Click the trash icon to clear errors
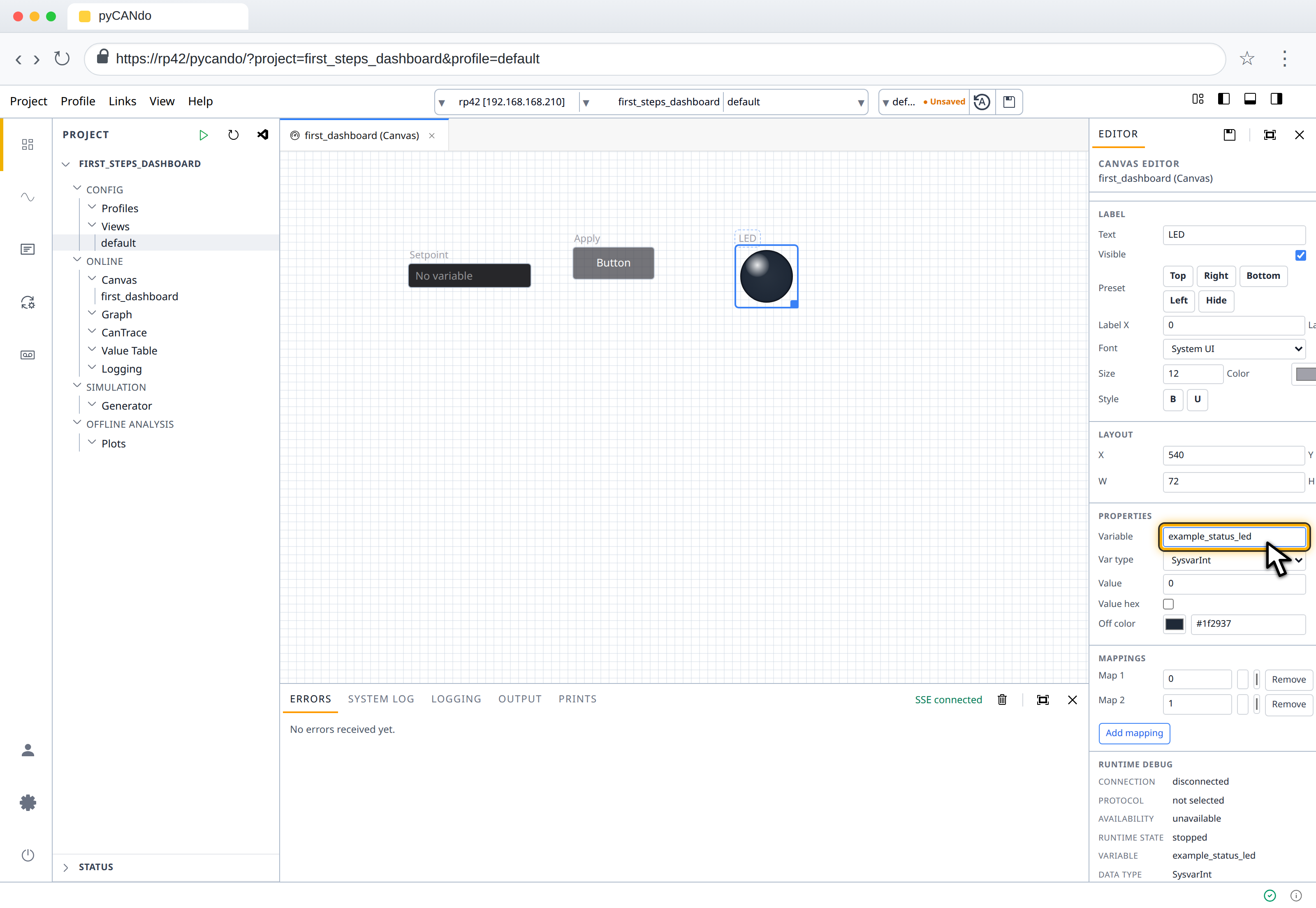The height and width of the screenshot is (908, 1316). tap(1002, 700)
